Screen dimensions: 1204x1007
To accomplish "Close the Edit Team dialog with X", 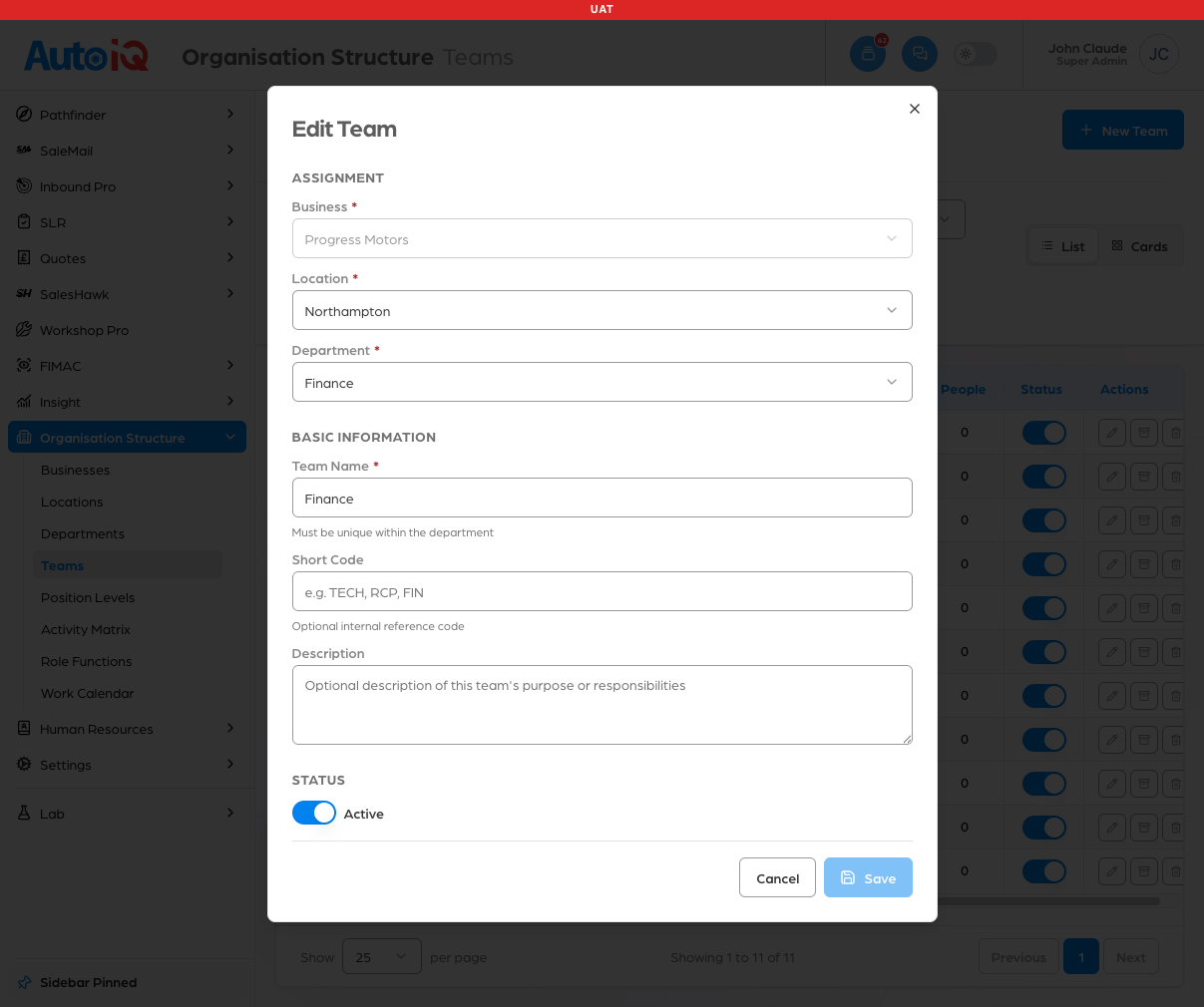I will pyautogui.click(x=915, y=109).
